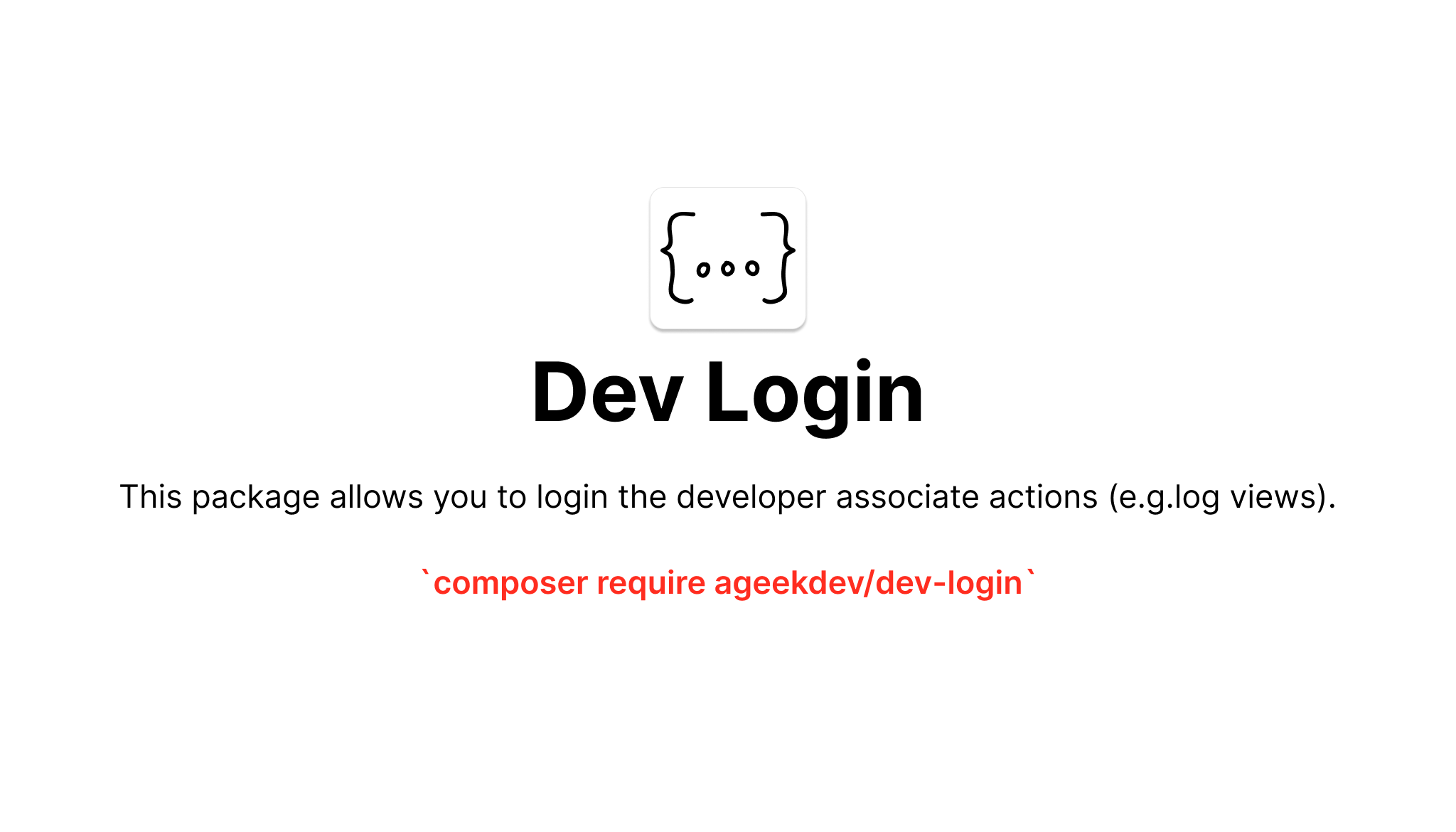Click the phrase (e.g.log views)

(1223, 497)
